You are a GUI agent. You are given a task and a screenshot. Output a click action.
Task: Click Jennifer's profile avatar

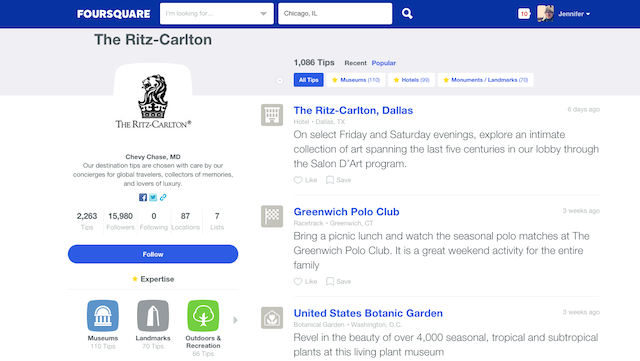545,13
